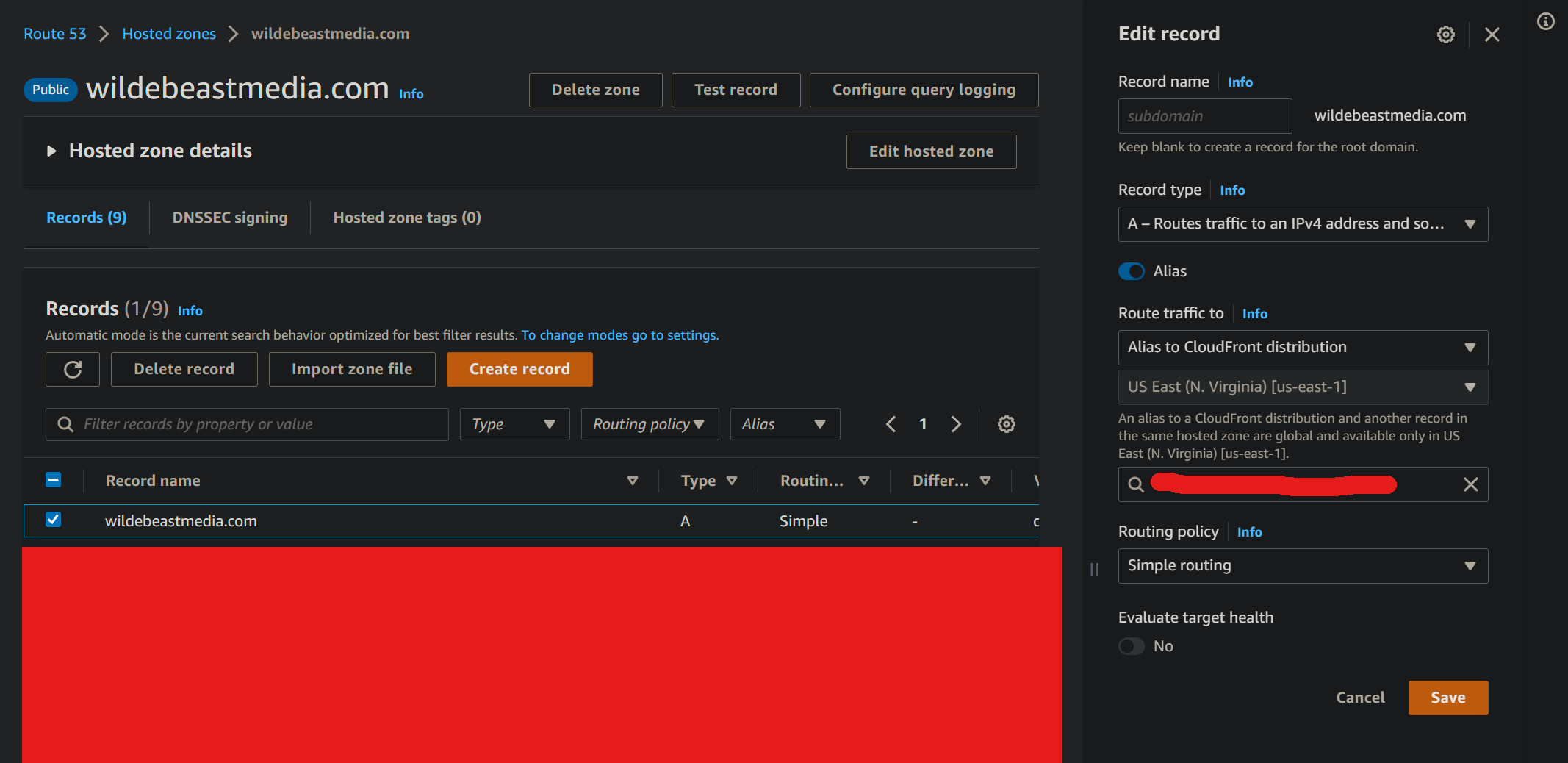Open the Record type dropdown
The width and height of the screenshot is (1568, 763).
[x=1302, y=224]
